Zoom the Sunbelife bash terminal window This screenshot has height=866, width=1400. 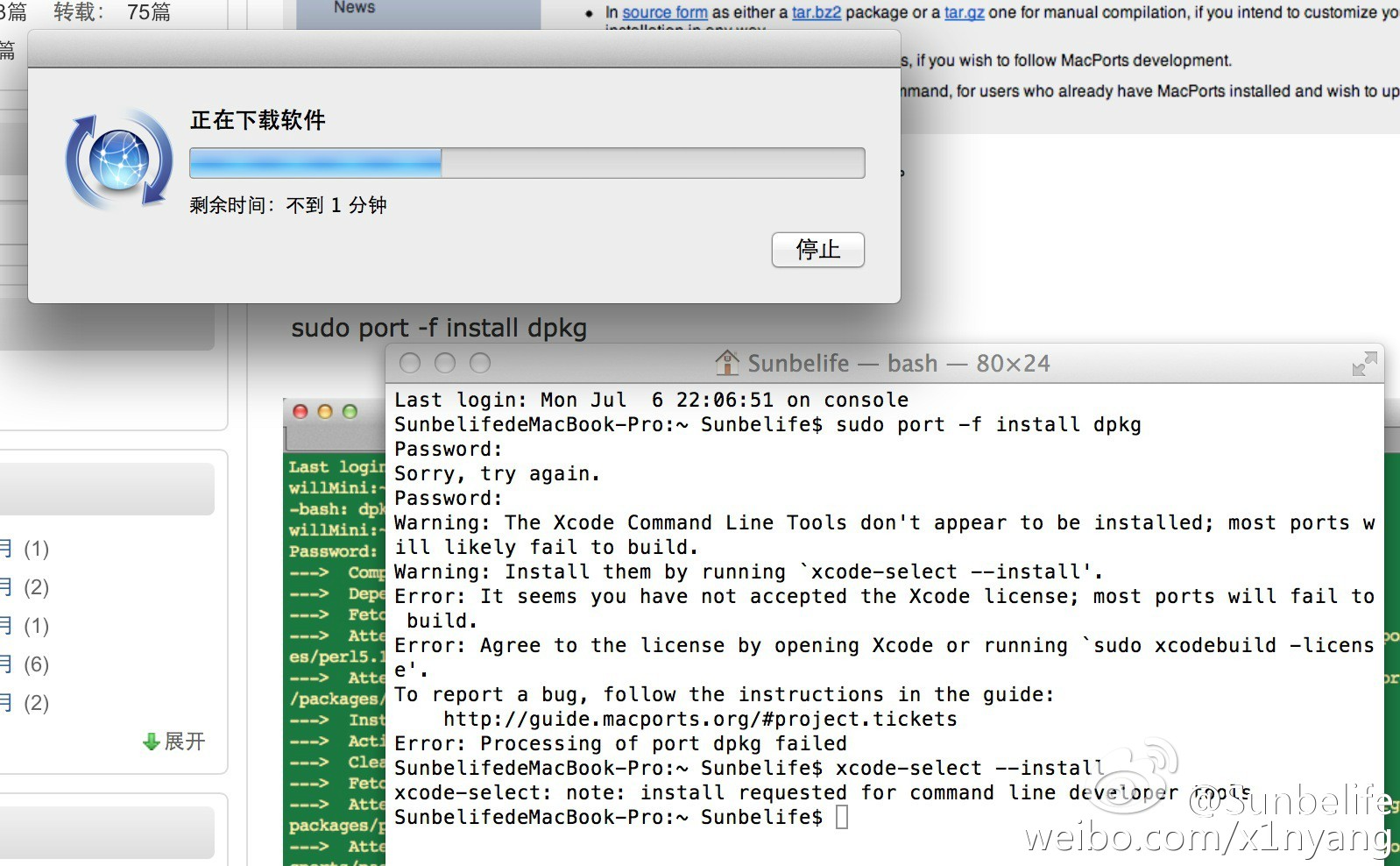pyautogui.click(x=480, y=363)
